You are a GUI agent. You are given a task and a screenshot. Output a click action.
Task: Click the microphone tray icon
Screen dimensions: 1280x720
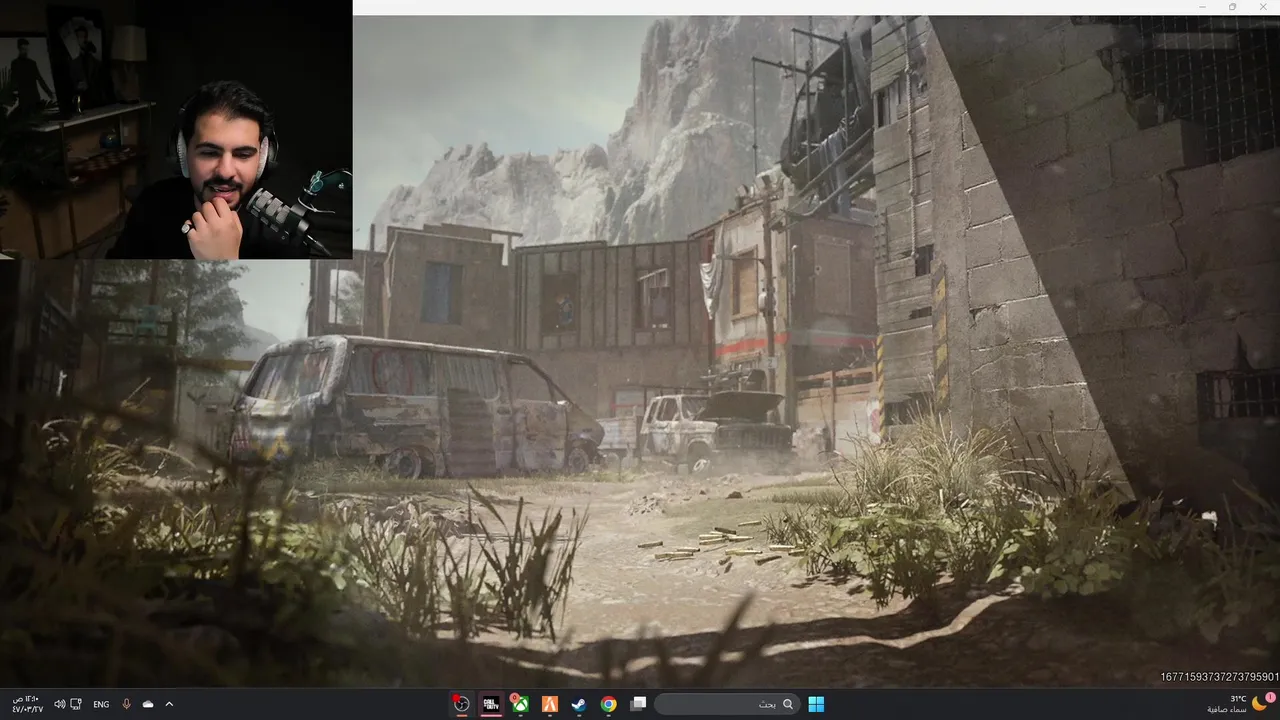(126, 704)
